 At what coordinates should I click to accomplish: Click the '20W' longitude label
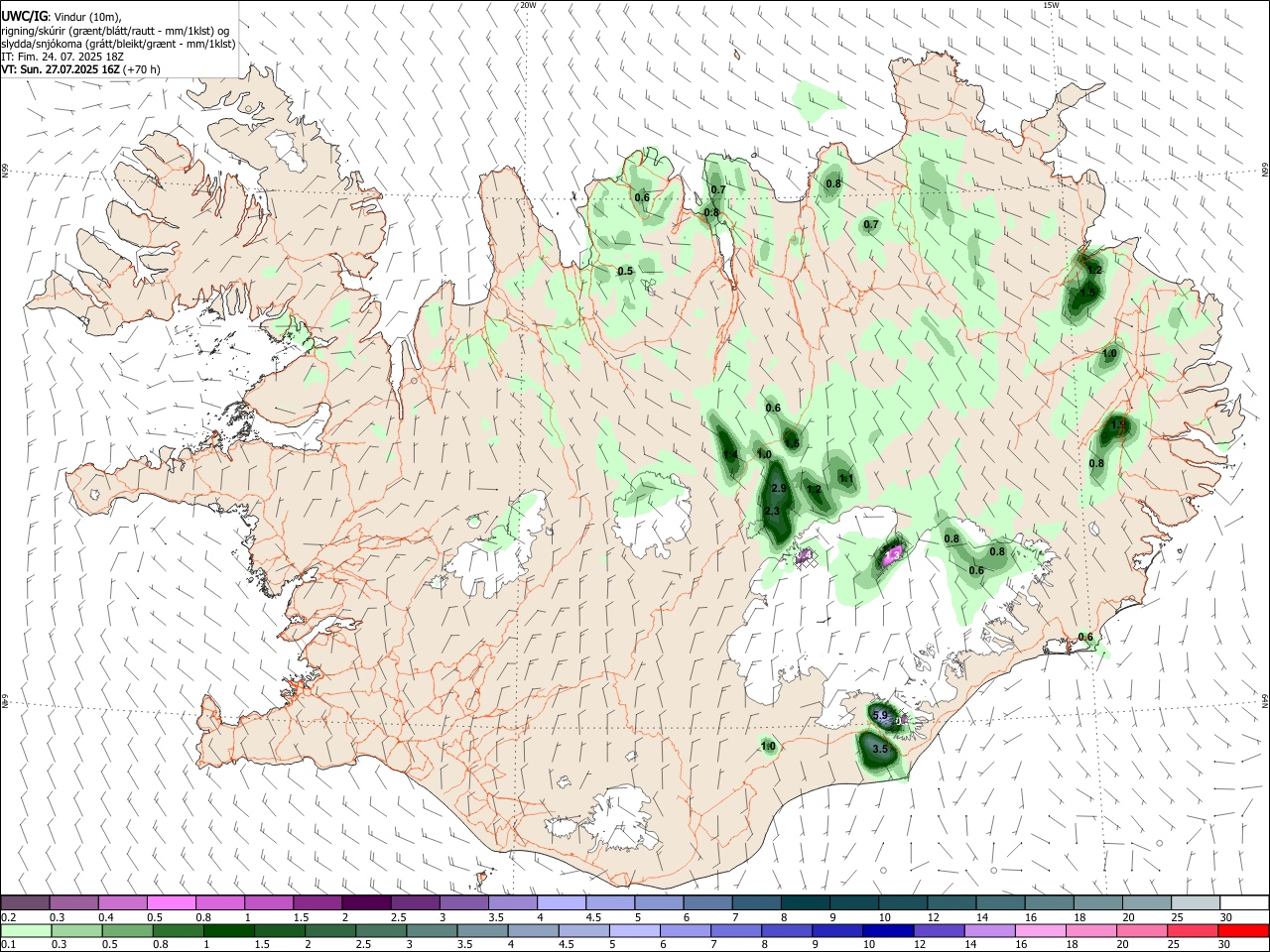[x=528, y=5]
